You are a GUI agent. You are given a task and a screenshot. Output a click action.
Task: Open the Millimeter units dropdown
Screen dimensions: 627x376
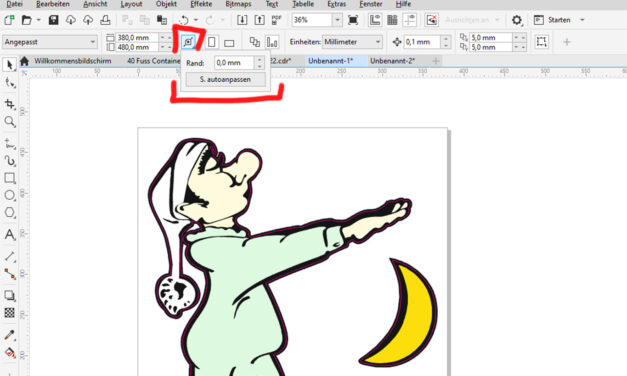(x=352, y=42)
